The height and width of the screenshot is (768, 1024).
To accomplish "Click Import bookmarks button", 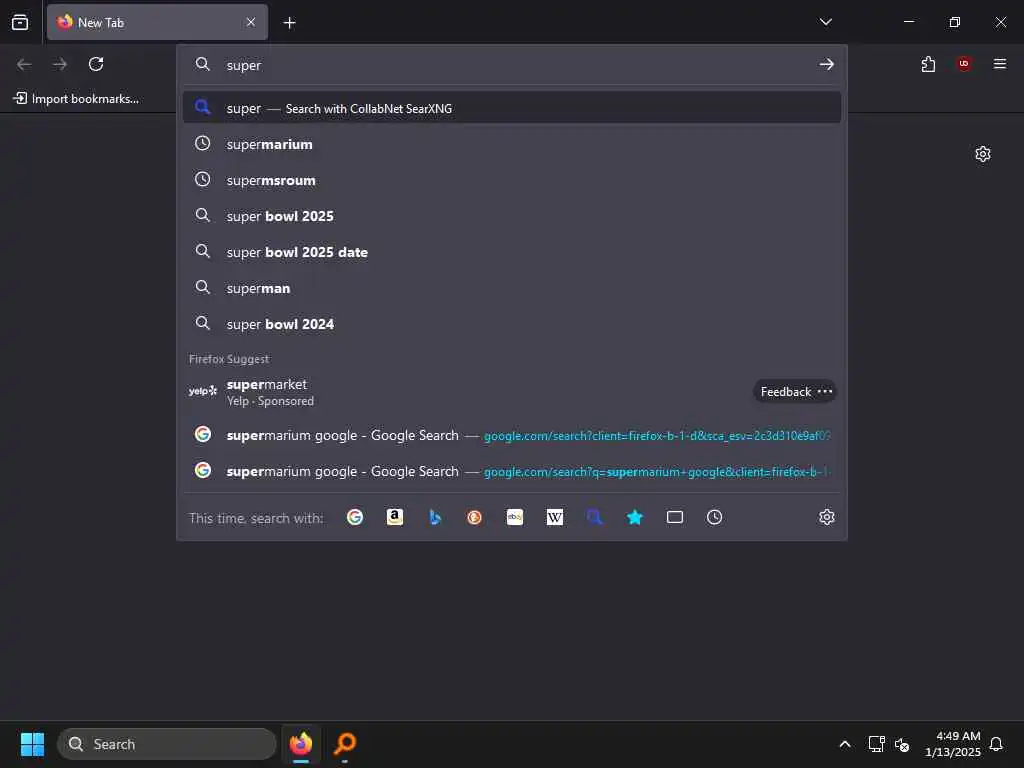I will (x=76, y=99).
